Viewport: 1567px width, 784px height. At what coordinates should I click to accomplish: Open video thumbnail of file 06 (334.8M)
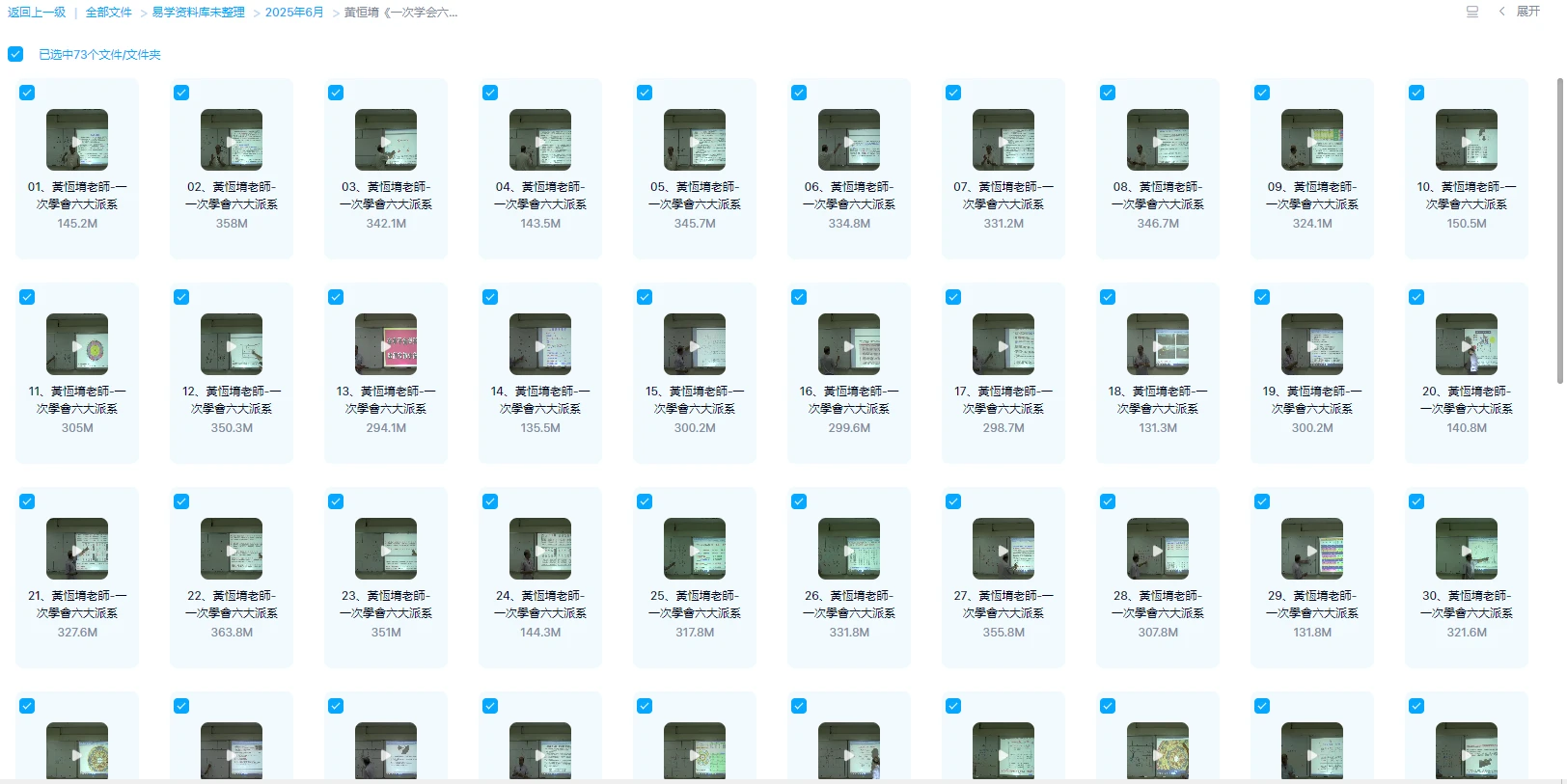pos(849,140)
